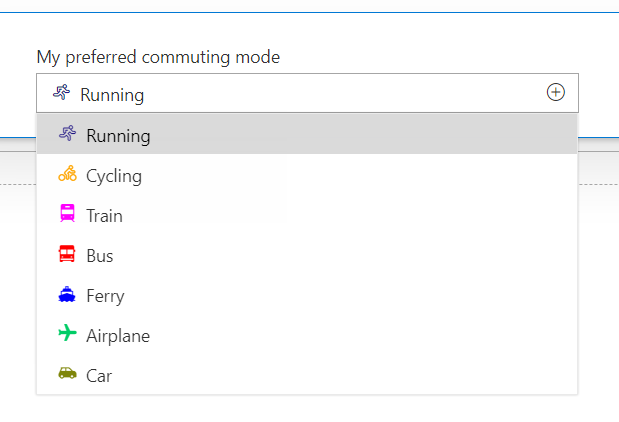619x422 pixels.
Task: Click the blue ferry boat icon
Action: click(x=67, y=295)
